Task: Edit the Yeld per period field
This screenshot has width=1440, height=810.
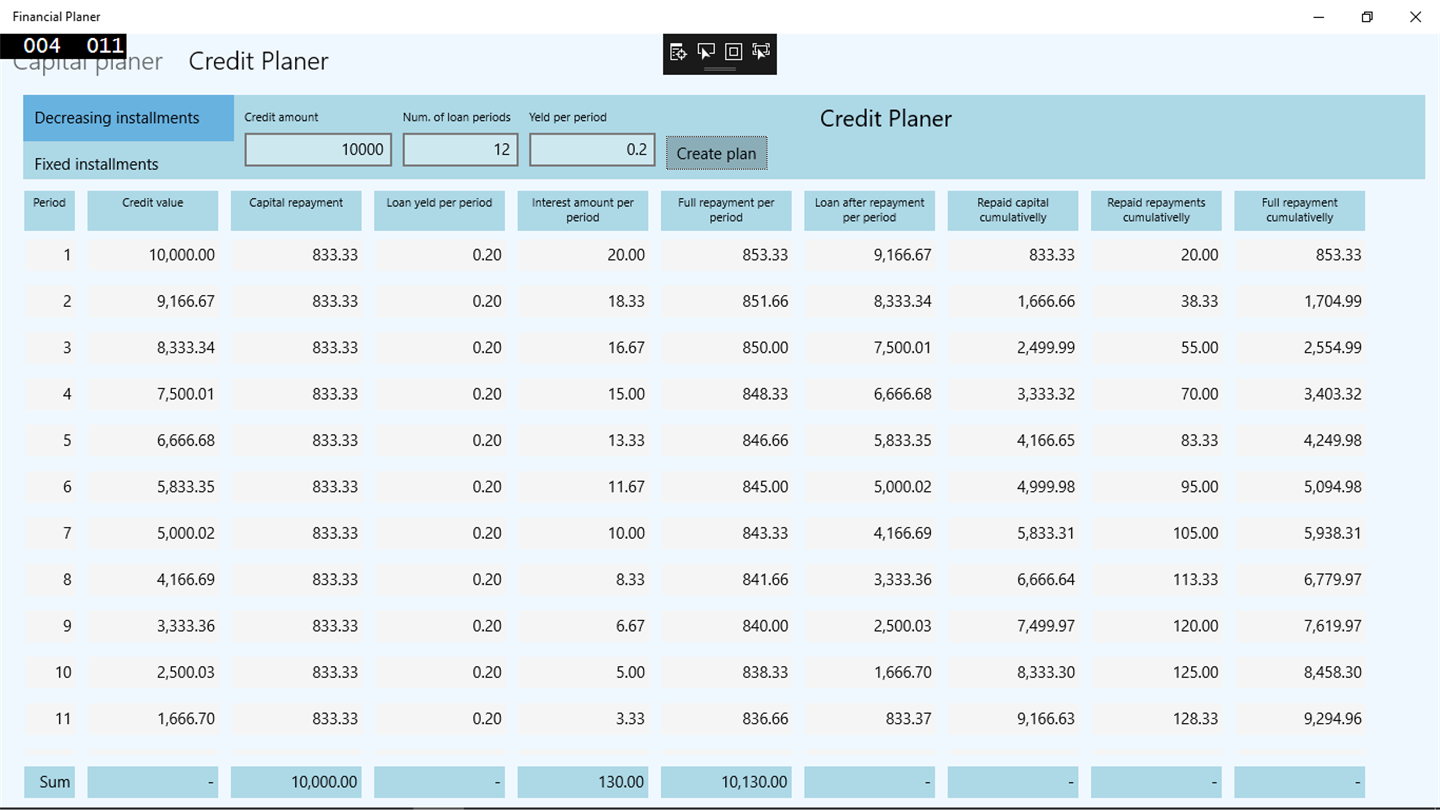Action: point(592,150)
